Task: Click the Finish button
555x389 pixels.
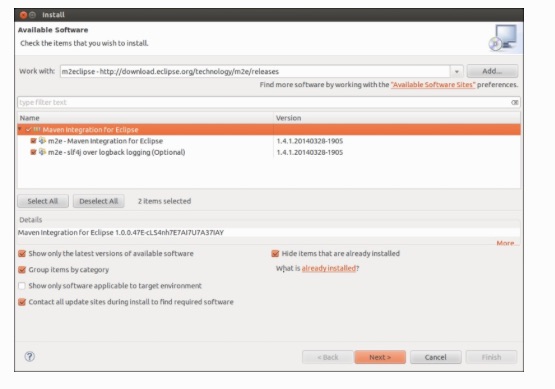Action: coord(491,357)
